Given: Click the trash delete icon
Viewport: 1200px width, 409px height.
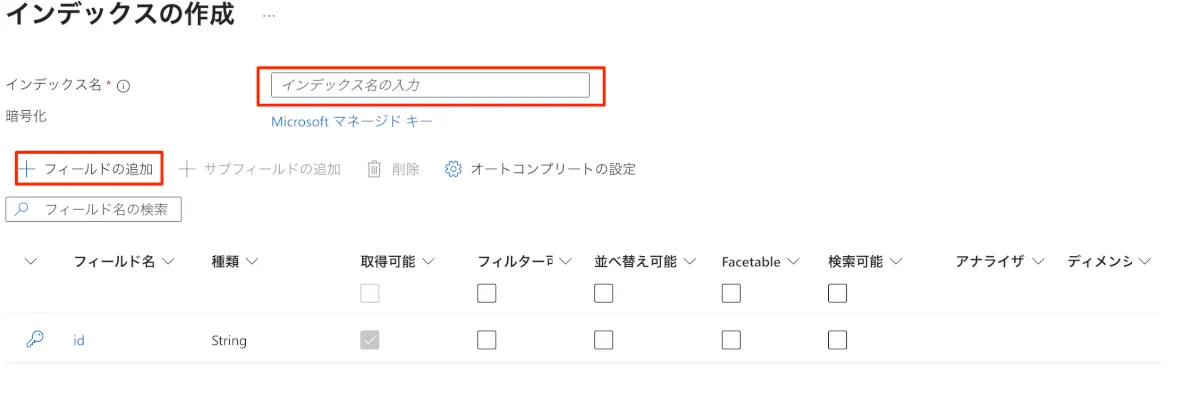Looking at the screenshot, I should tap(375, 169).
